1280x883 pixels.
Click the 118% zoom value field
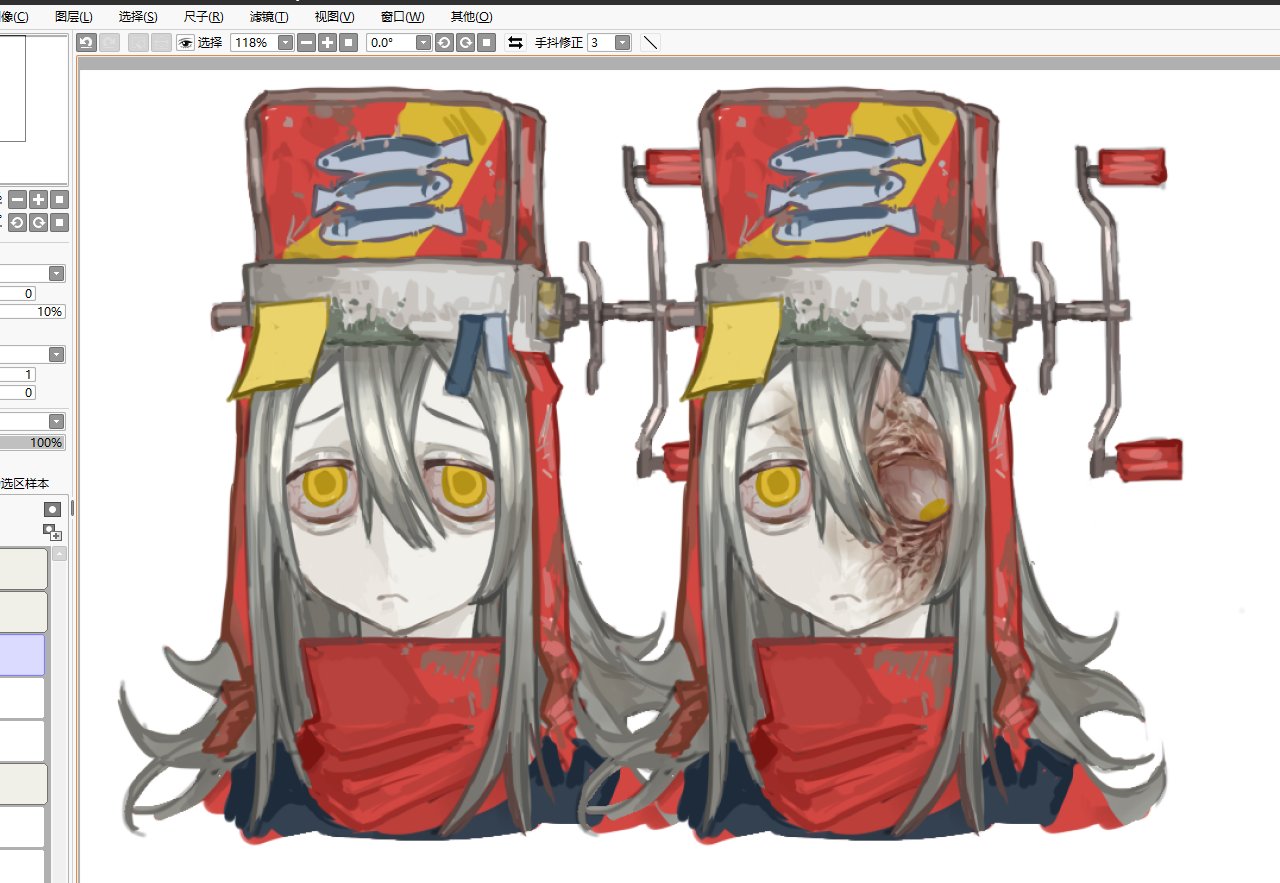(x=253, y=42)
